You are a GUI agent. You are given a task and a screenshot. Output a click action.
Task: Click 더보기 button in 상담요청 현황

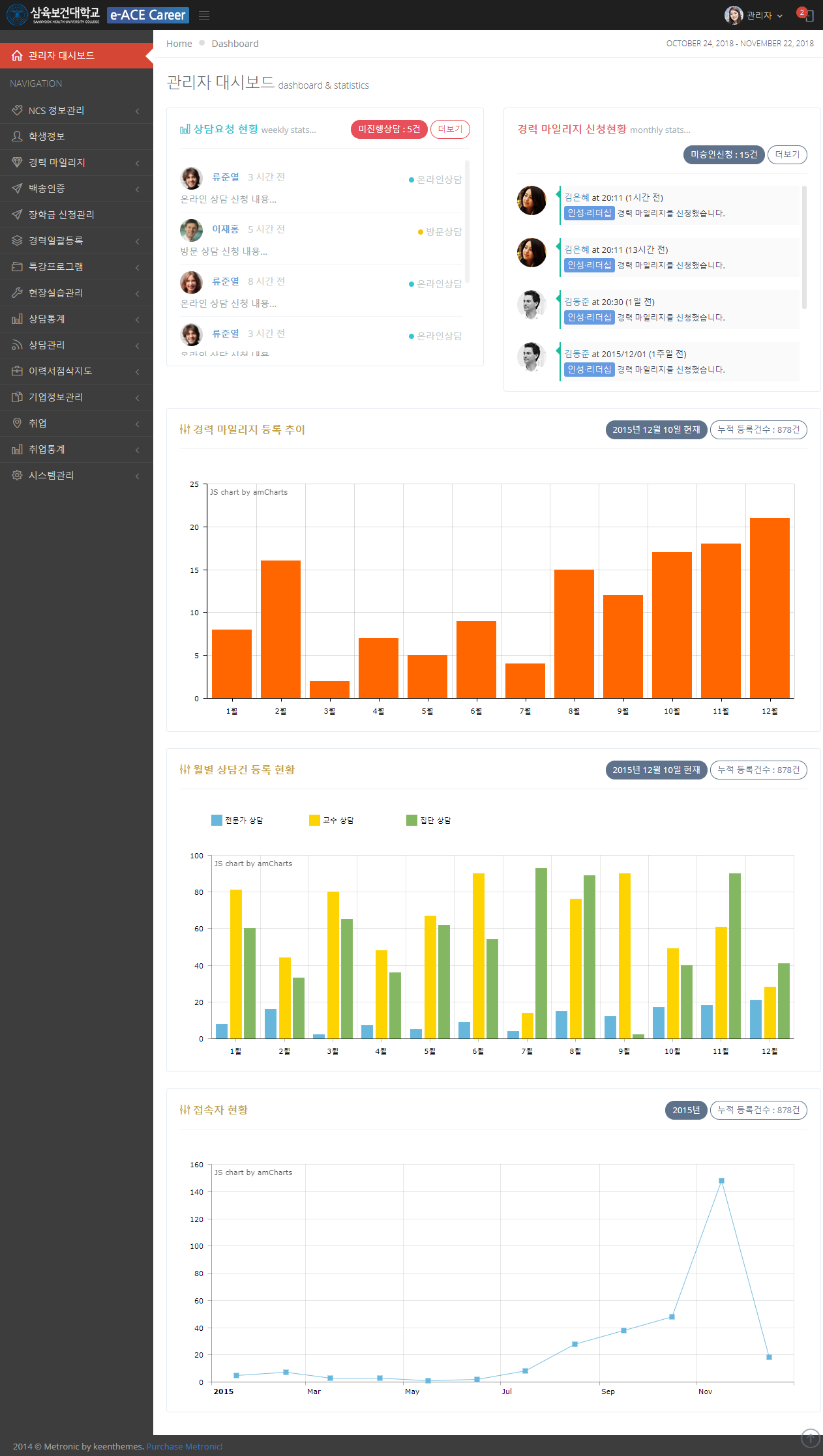[450, 129]
